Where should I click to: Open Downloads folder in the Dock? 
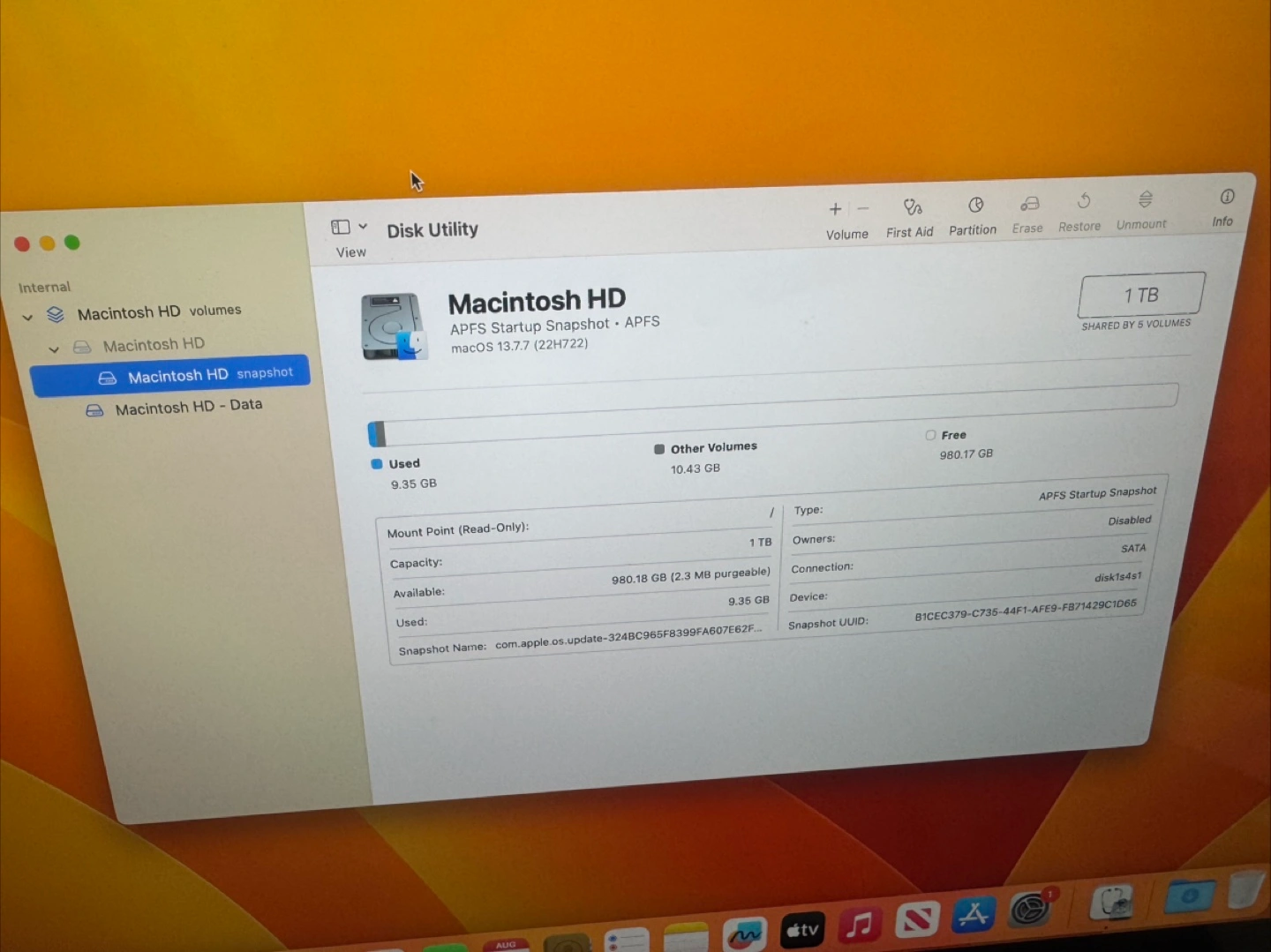[x=1189, y=896]
